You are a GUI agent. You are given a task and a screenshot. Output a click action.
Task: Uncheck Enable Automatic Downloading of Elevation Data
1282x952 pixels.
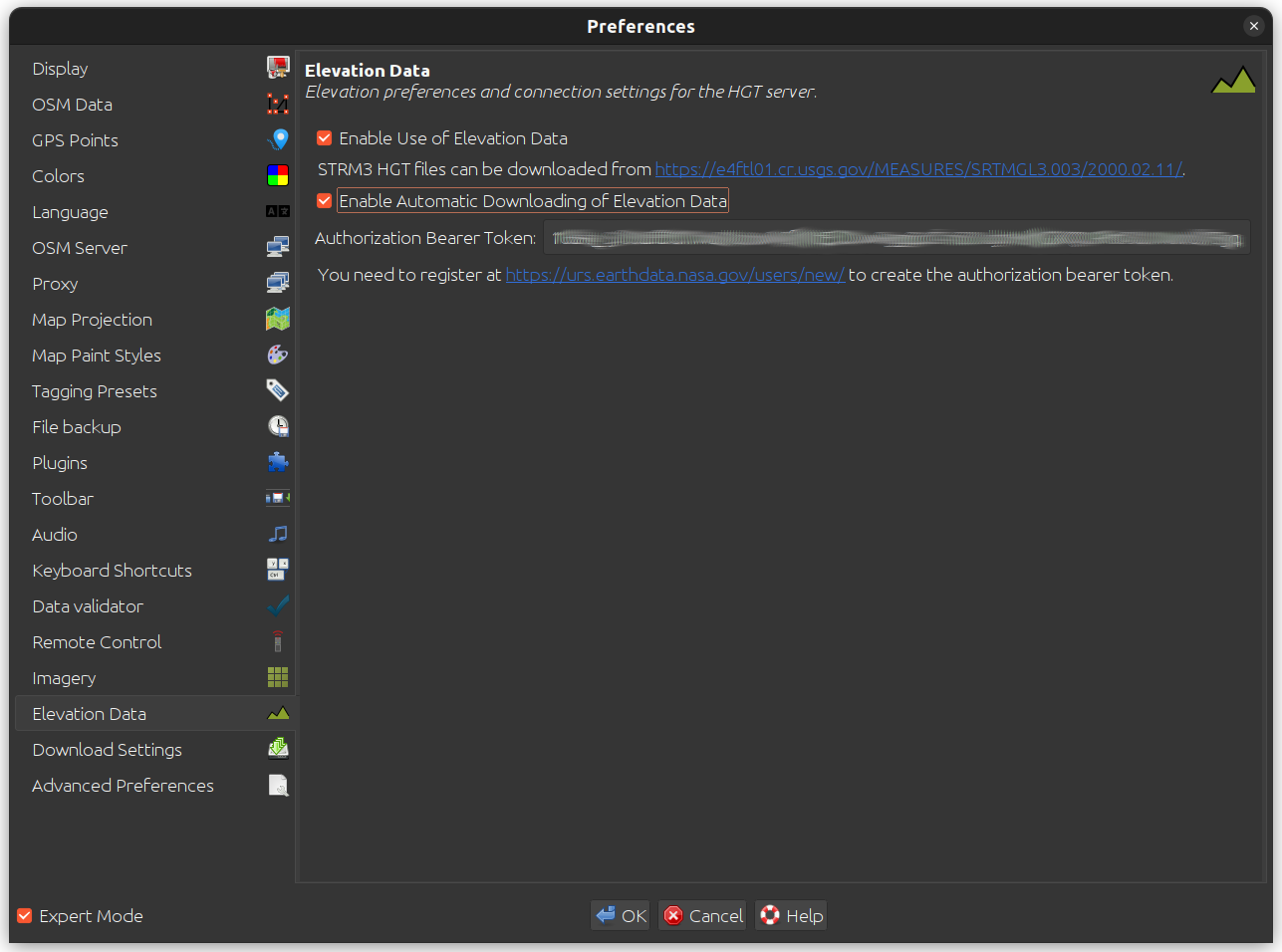tap(324, 200)
